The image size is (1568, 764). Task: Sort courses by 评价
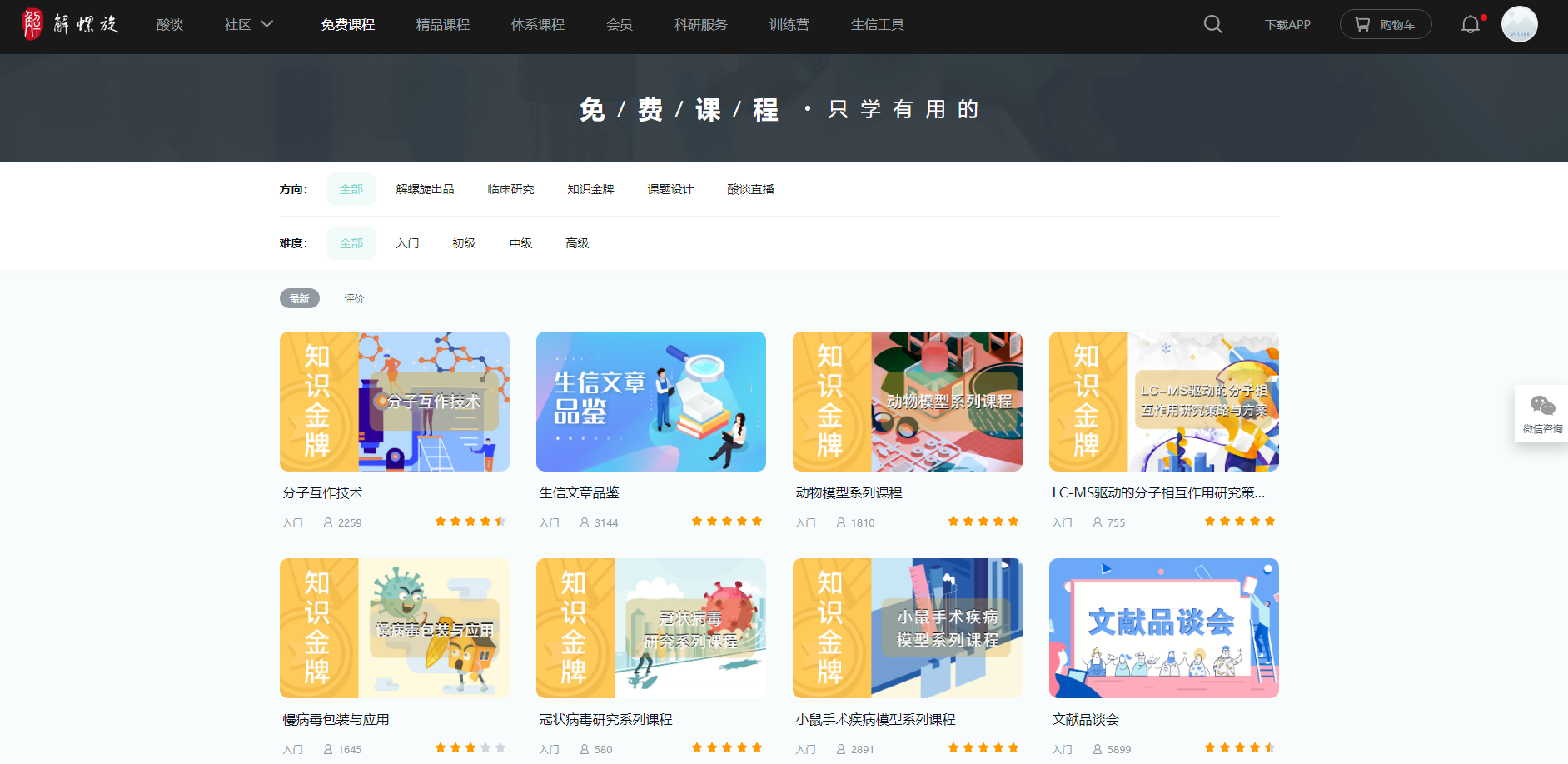[355, 298]
